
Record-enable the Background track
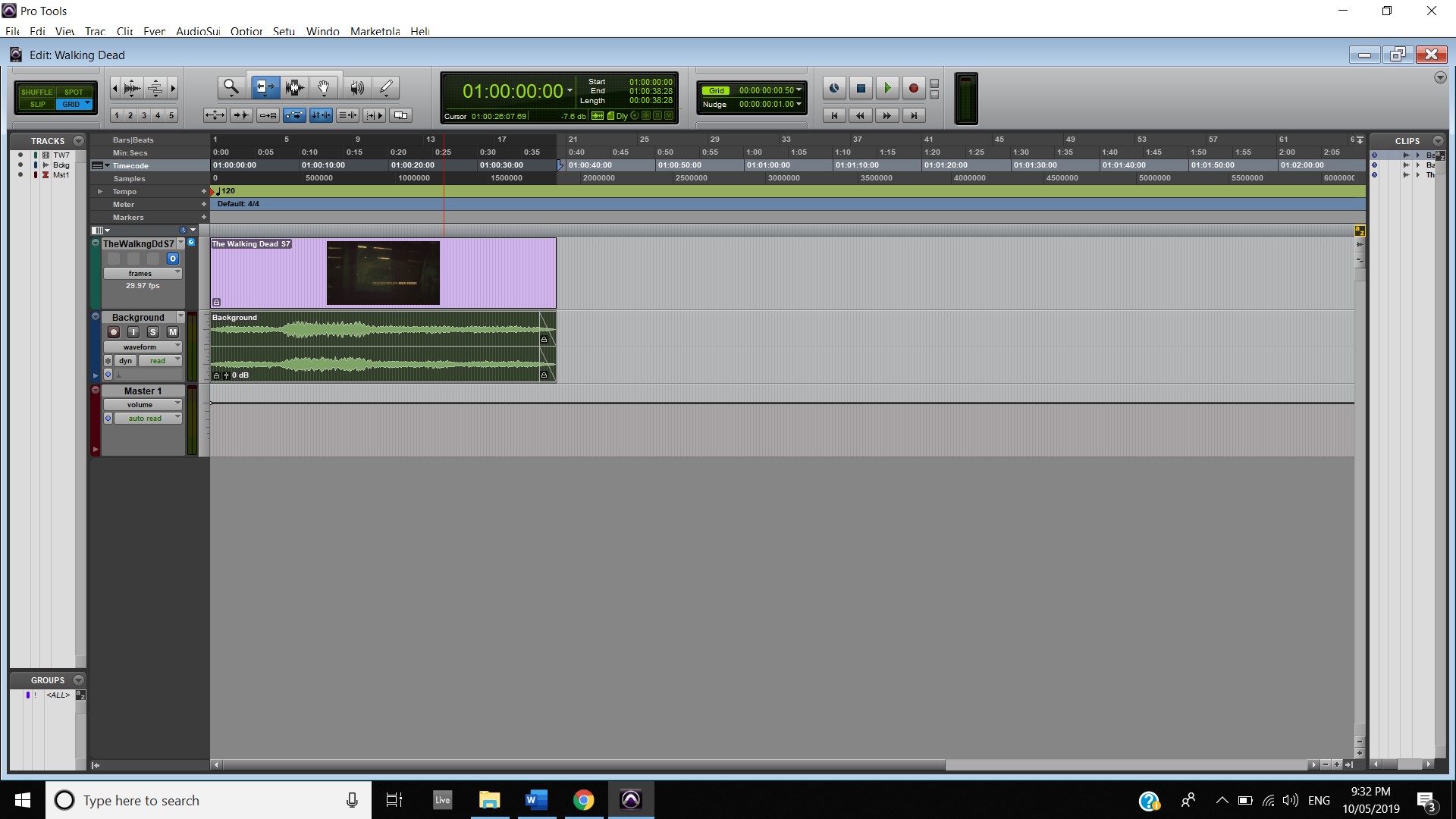click(114, 332)
